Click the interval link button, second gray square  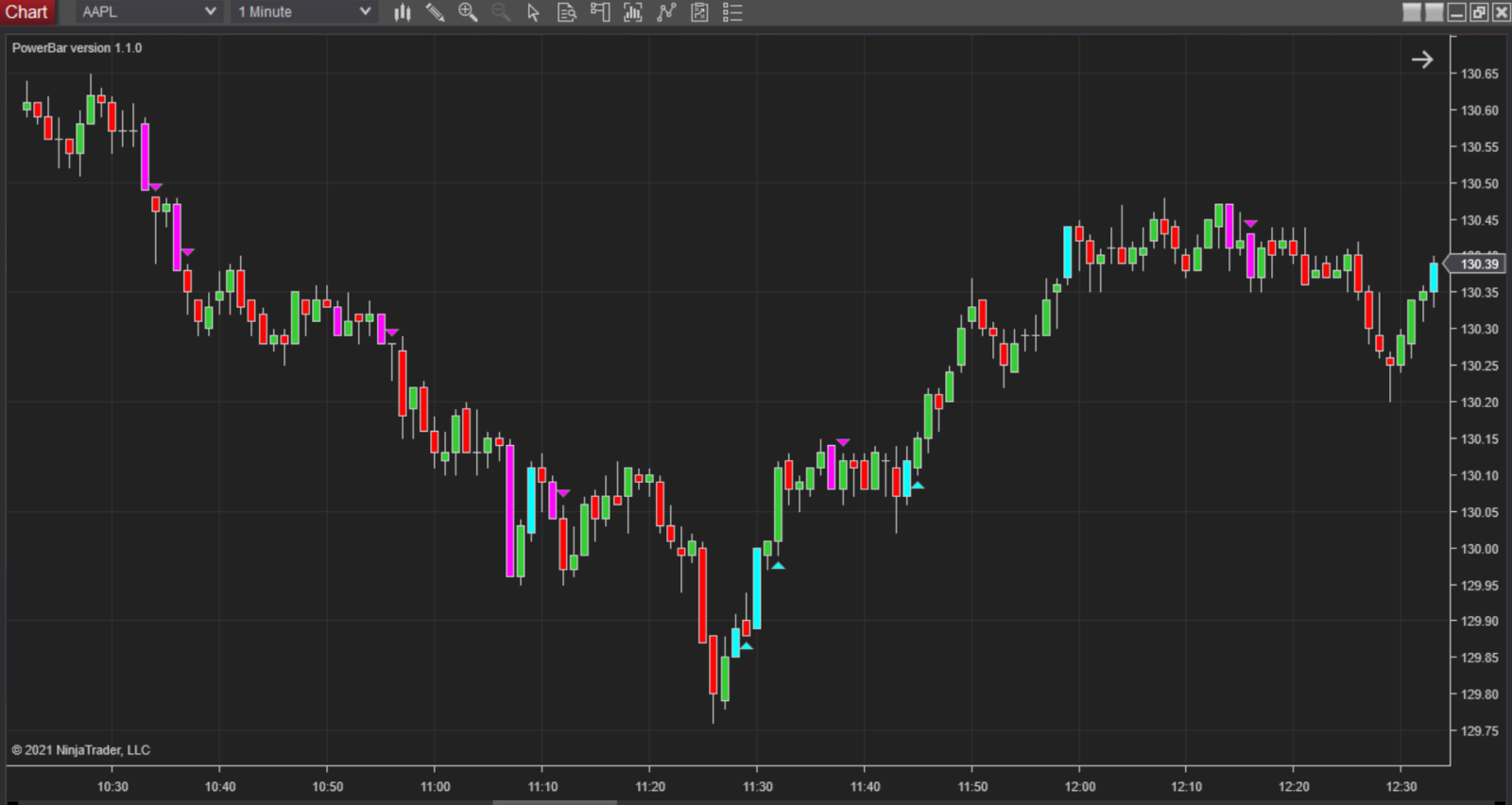tap(1435, 12)
